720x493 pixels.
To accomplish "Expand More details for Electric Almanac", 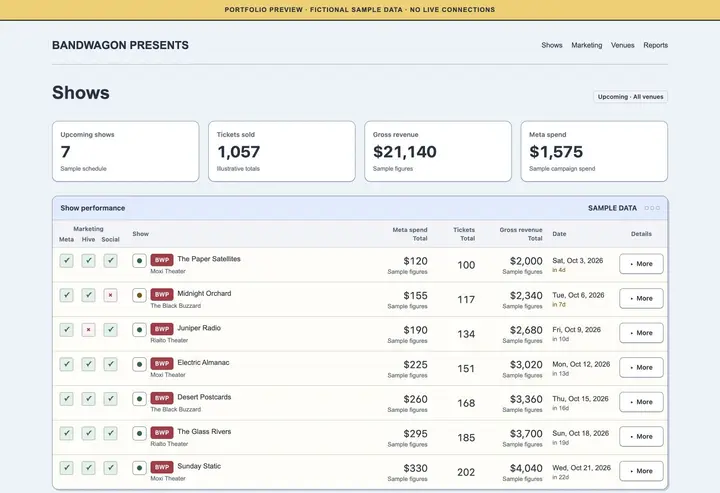I will click(641, 367).
